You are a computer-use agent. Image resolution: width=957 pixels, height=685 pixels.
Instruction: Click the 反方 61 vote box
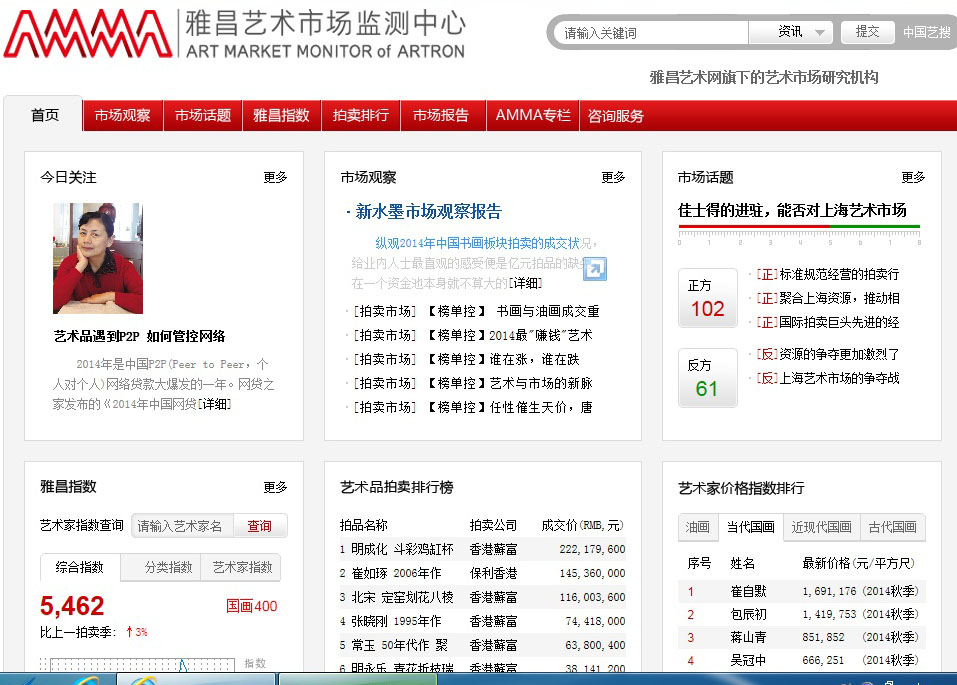pyautogui.click(x=707, y=377)
